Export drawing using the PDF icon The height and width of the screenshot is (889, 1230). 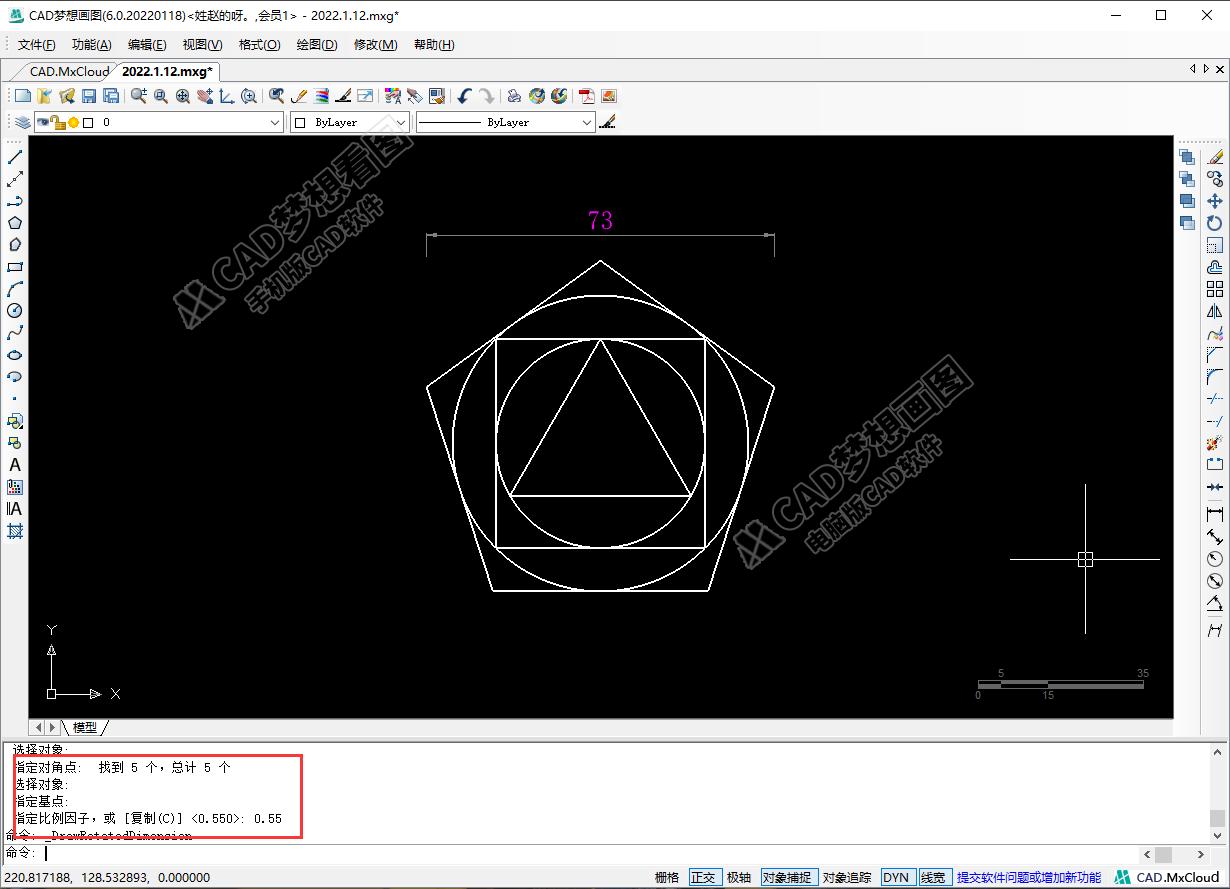pyautogui.click(x=586, y=96)
